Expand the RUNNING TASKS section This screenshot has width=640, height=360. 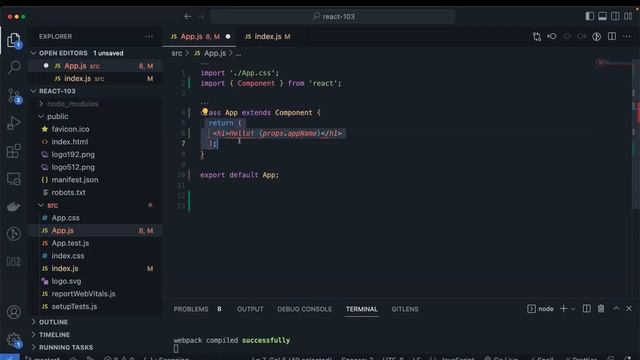click(96, 347)
